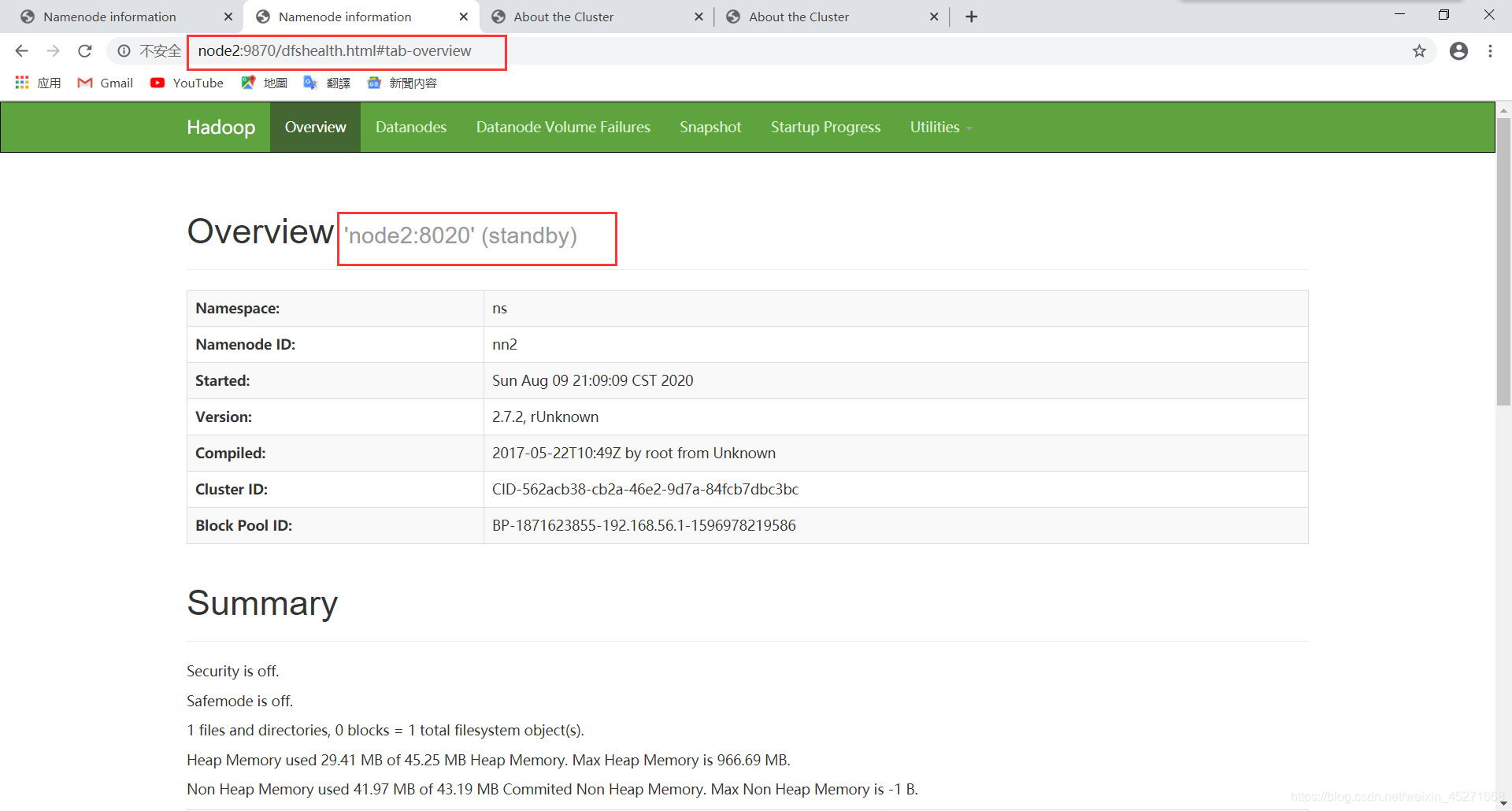Open a new browser tab
This screenshot has height=811, width=1512.
click(x=972, y=17)
